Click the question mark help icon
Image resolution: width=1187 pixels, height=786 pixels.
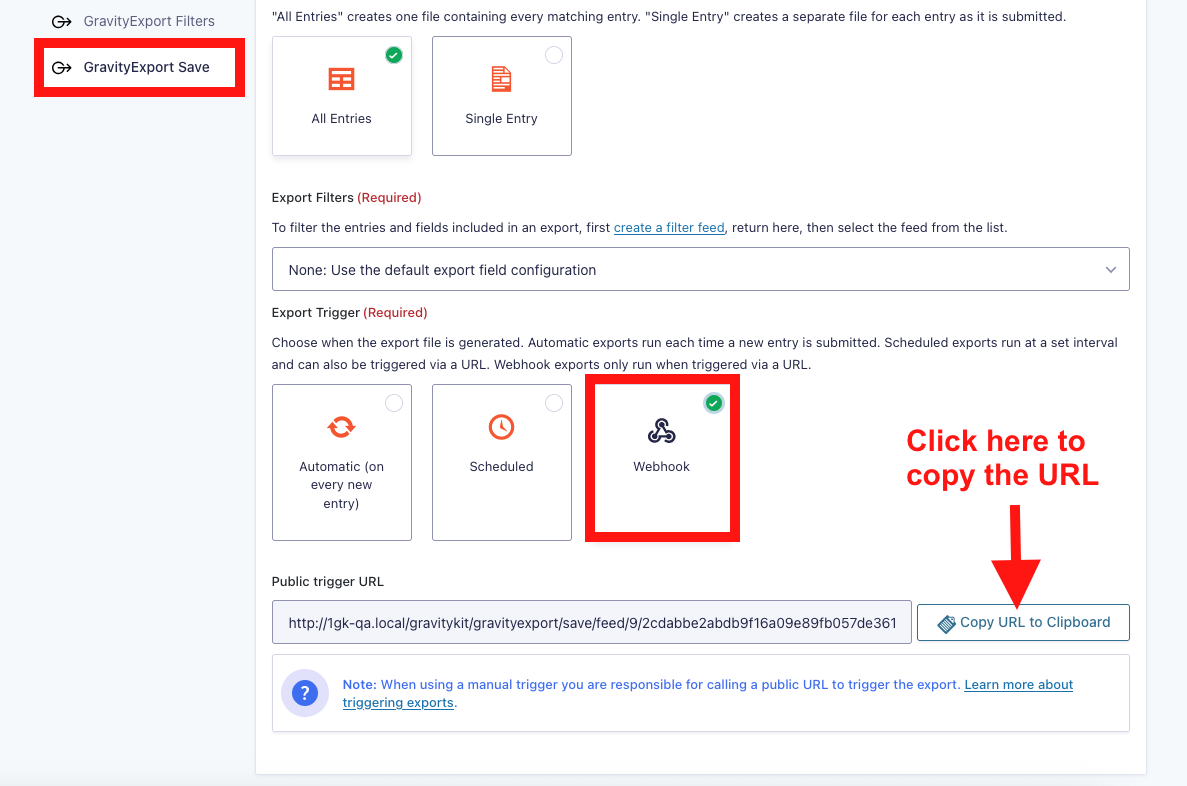305,692
